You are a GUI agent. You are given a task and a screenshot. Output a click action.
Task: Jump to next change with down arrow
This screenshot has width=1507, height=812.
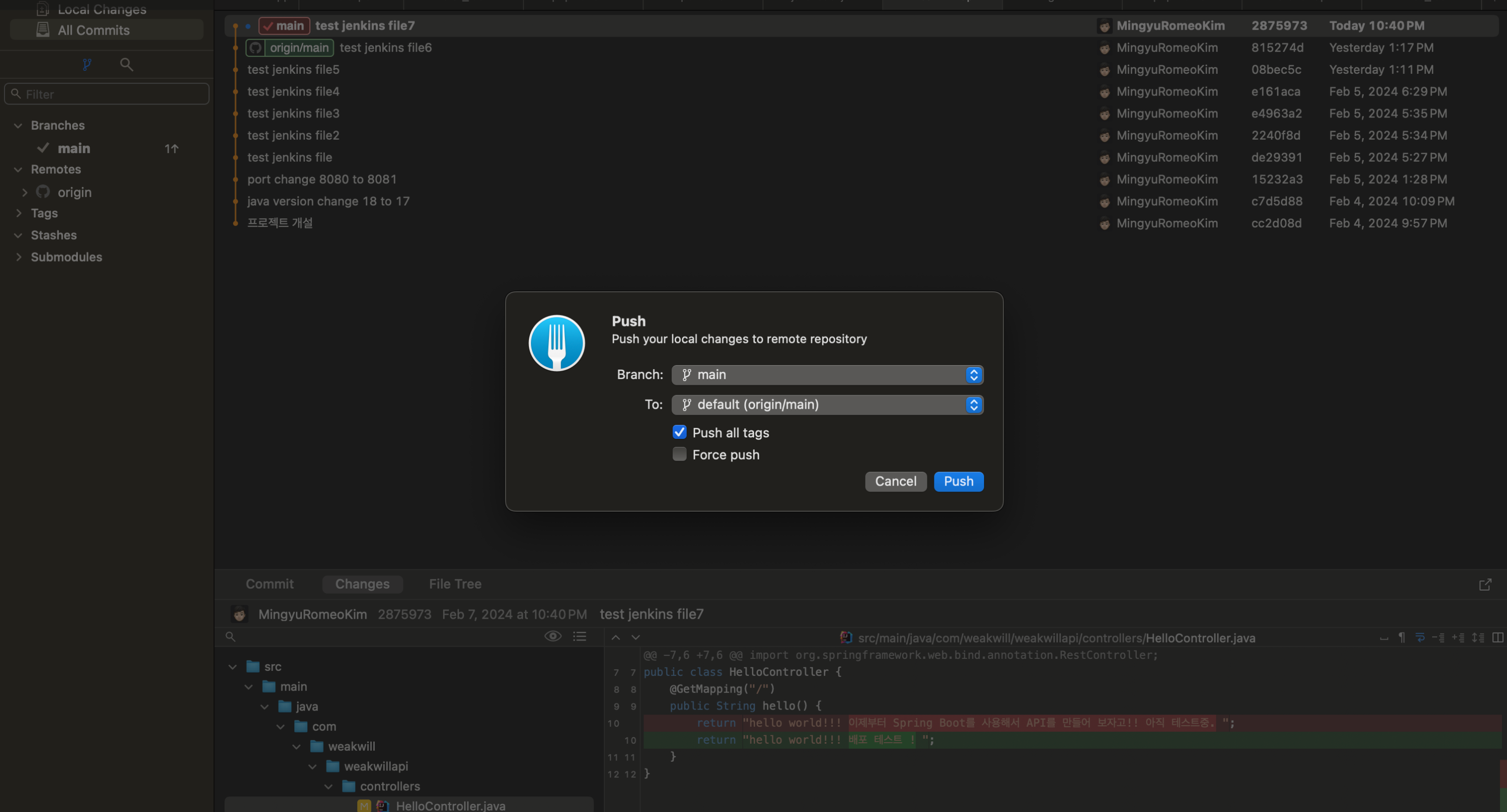pos(635,638)
